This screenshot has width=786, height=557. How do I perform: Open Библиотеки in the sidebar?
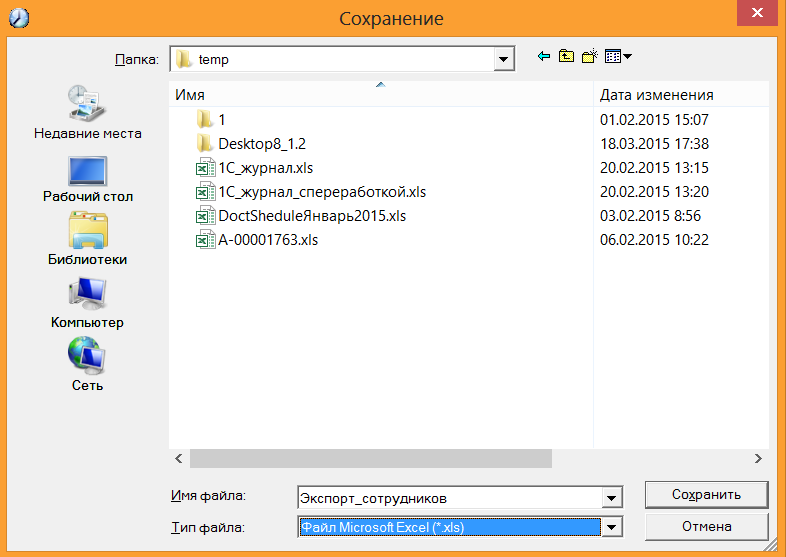coord(87,239)
